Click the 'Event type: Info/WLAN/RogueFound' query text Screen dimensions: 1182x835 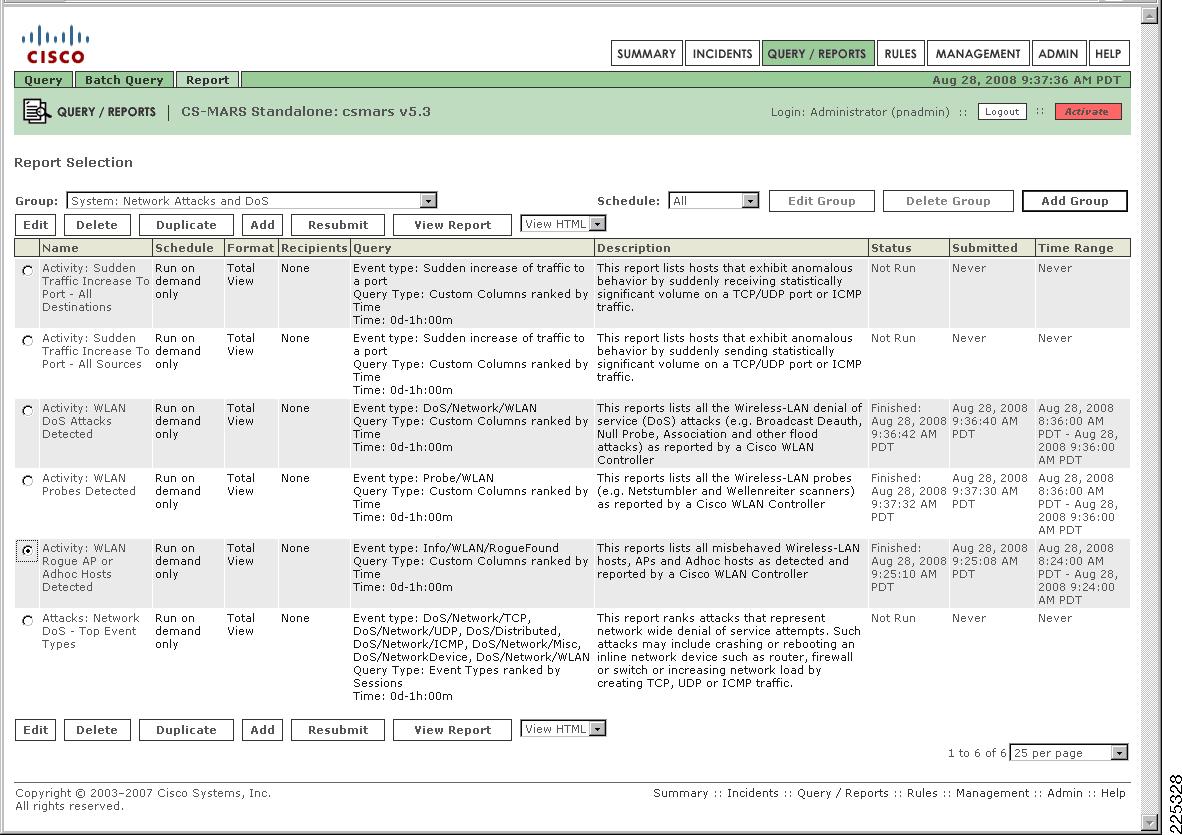[x=456, y=548]
